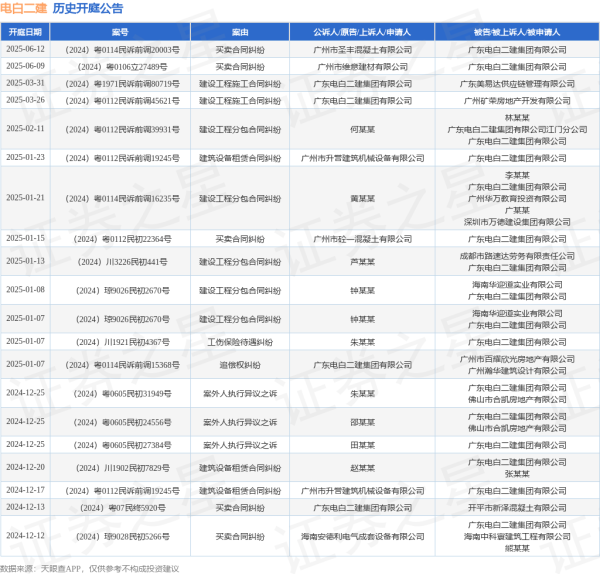The width and height of the screenshot is (600, 574).
Task: Click plaintiff name '田某某'
Action: click(362, 445)
